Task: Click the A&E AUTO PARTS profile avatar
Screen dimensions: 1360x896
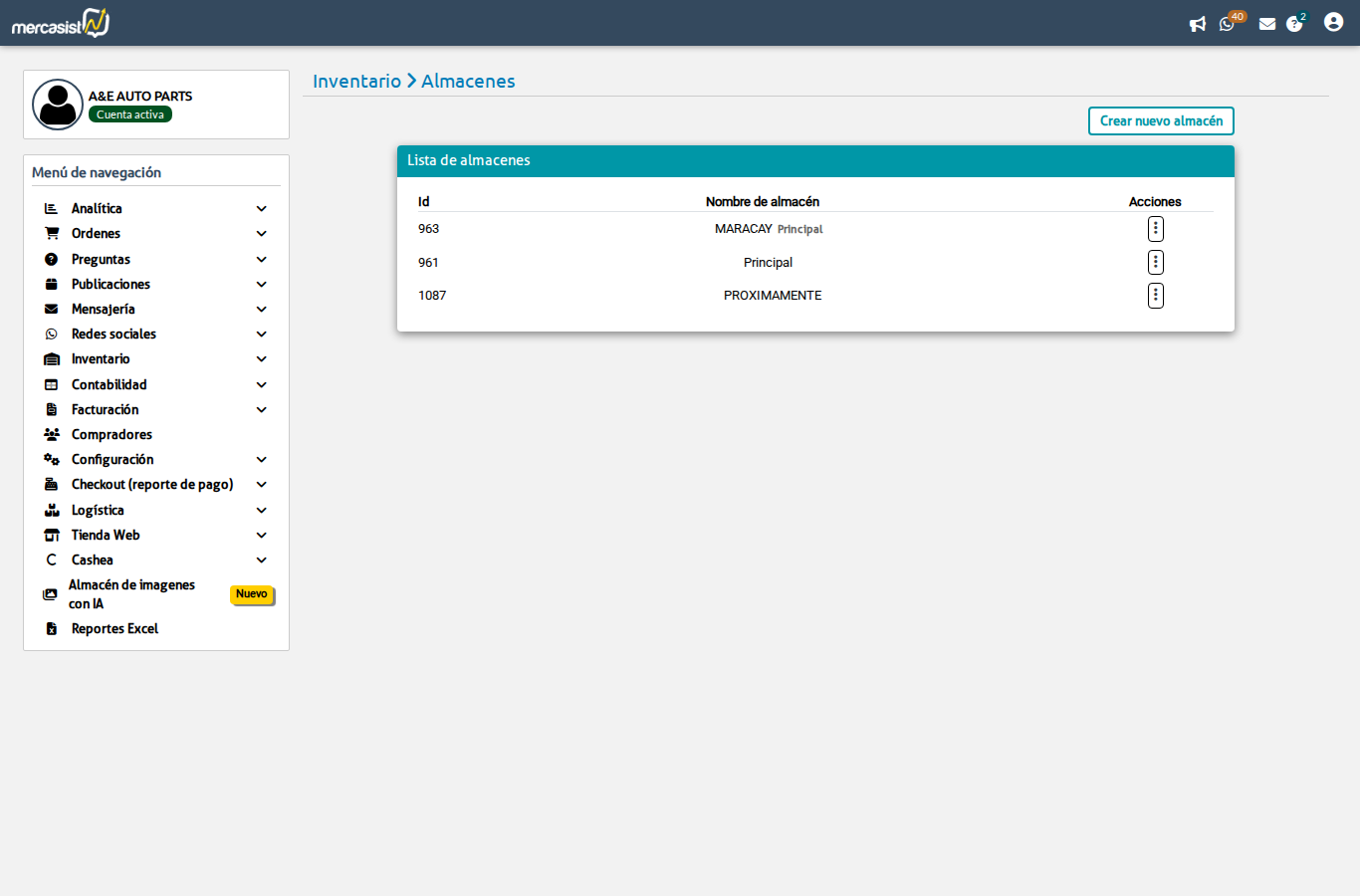Action: 58,105
